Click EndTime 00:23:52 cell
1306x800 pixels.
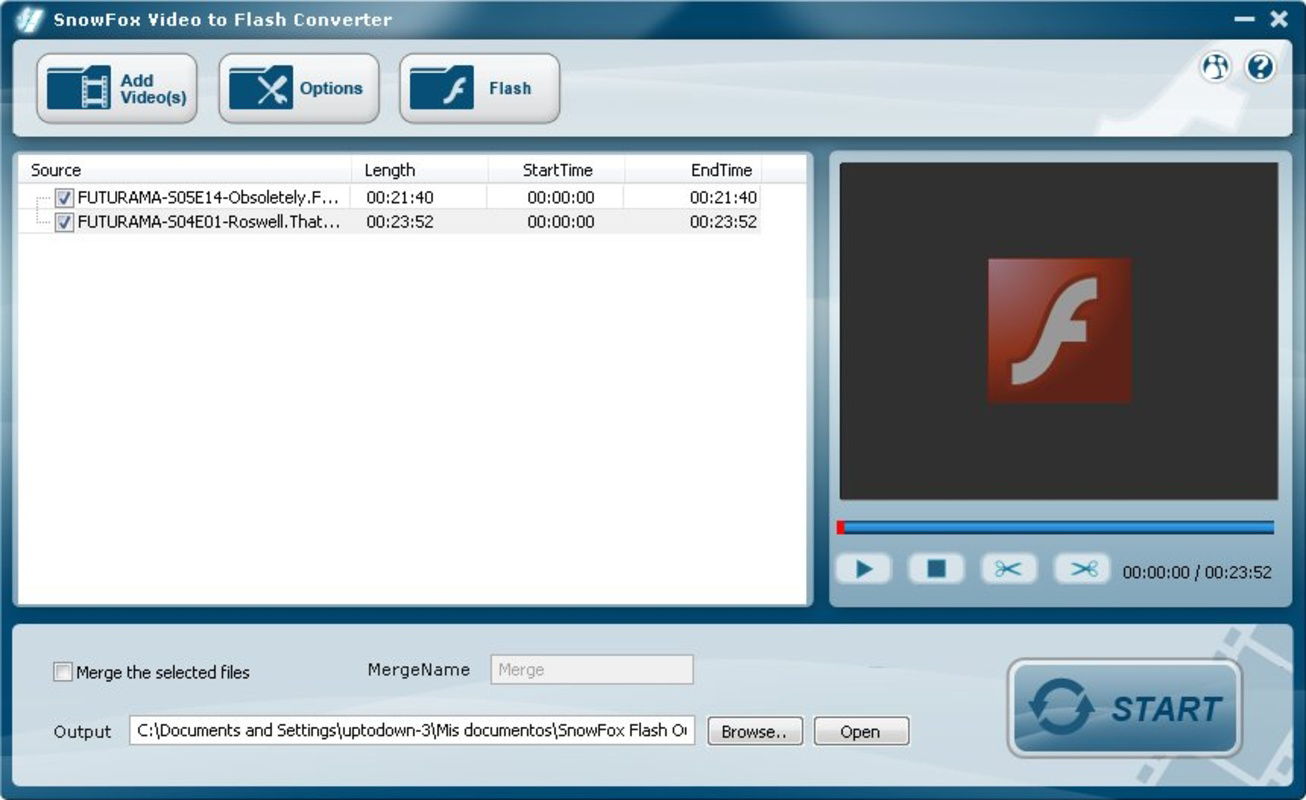coord(723,222)
